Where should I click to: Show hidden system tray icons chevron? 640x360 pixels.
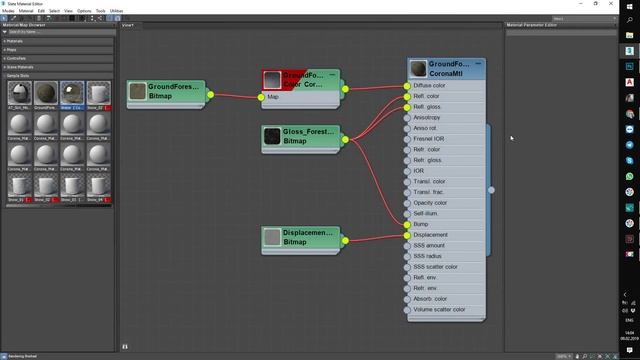click(625, 294)
